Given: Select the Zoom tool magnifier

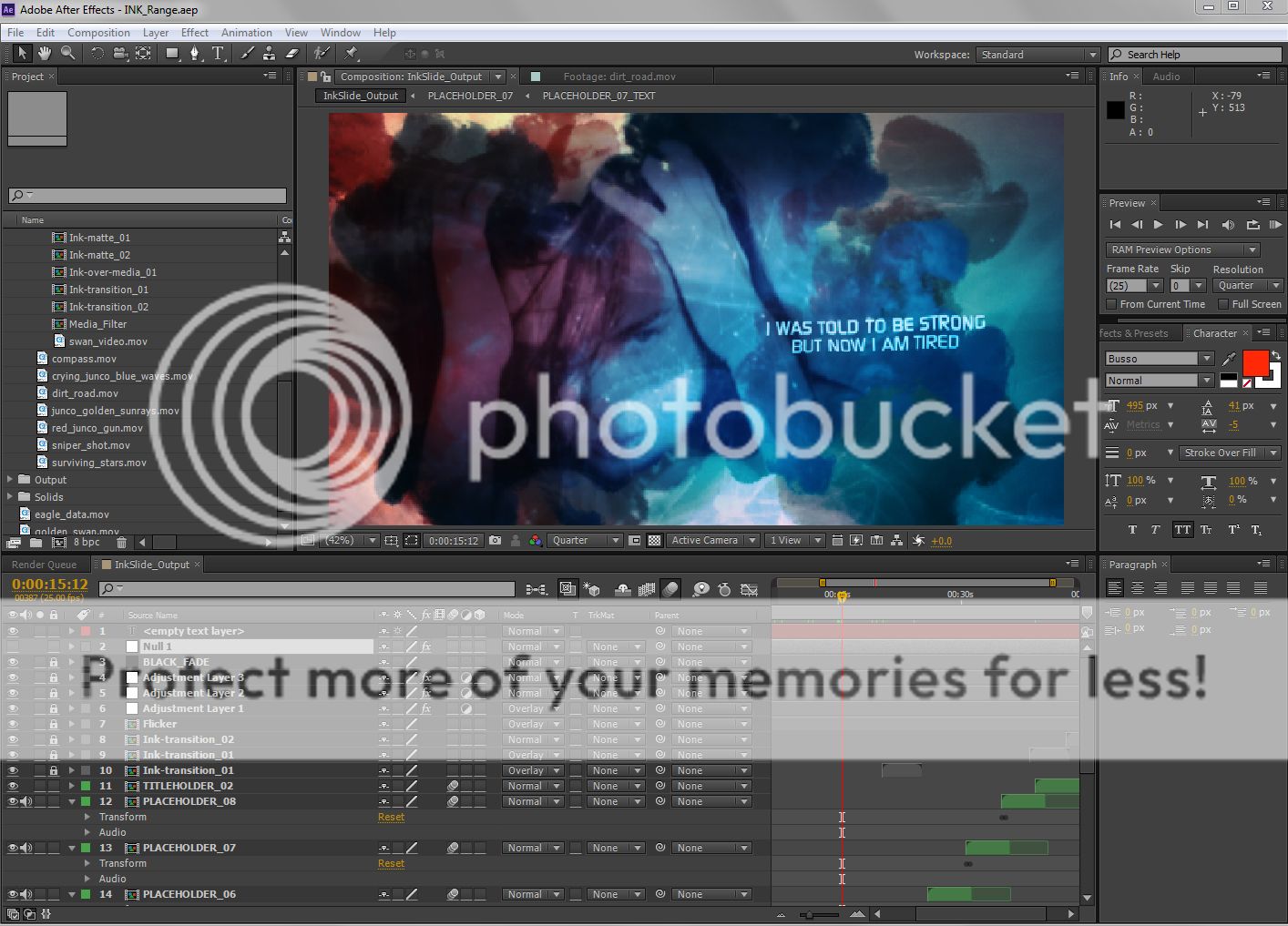Looking at the screenshot, I should [x=67, y=54].
